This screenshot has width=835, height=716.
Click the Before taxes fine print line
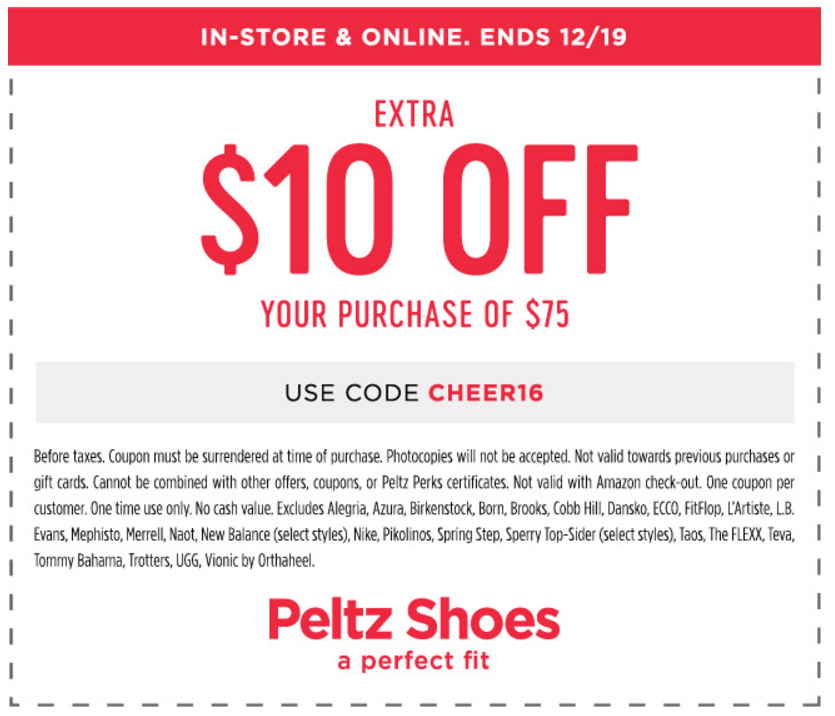coord(414,457)
